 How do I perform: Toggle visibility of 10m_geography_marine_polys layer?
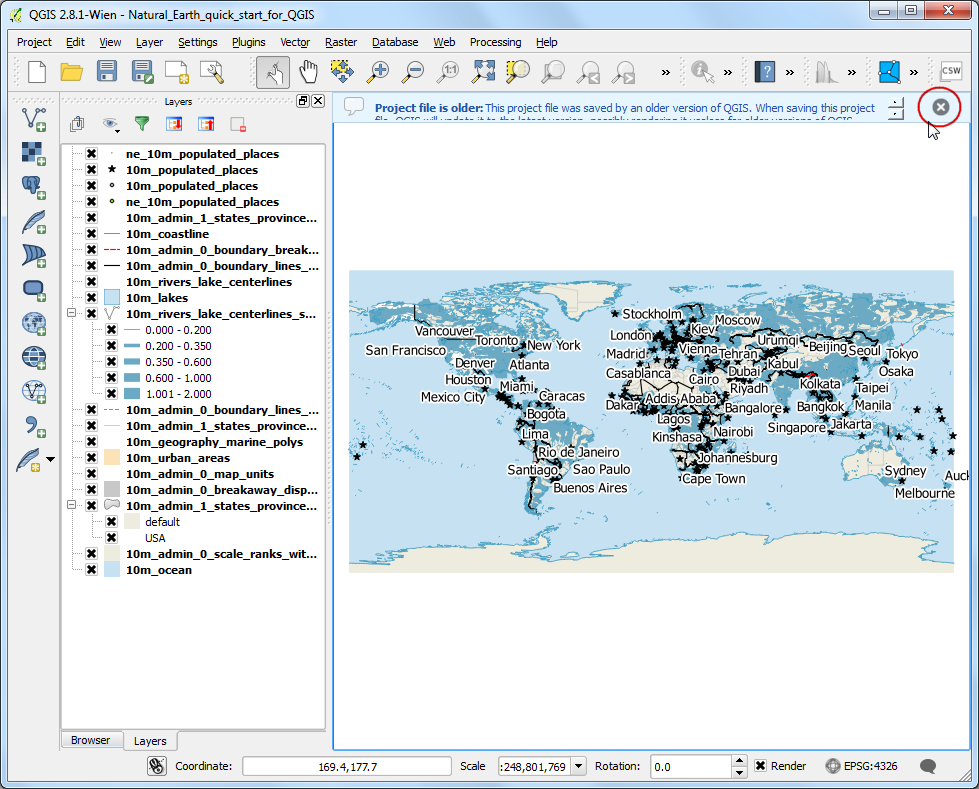point(91,441)
